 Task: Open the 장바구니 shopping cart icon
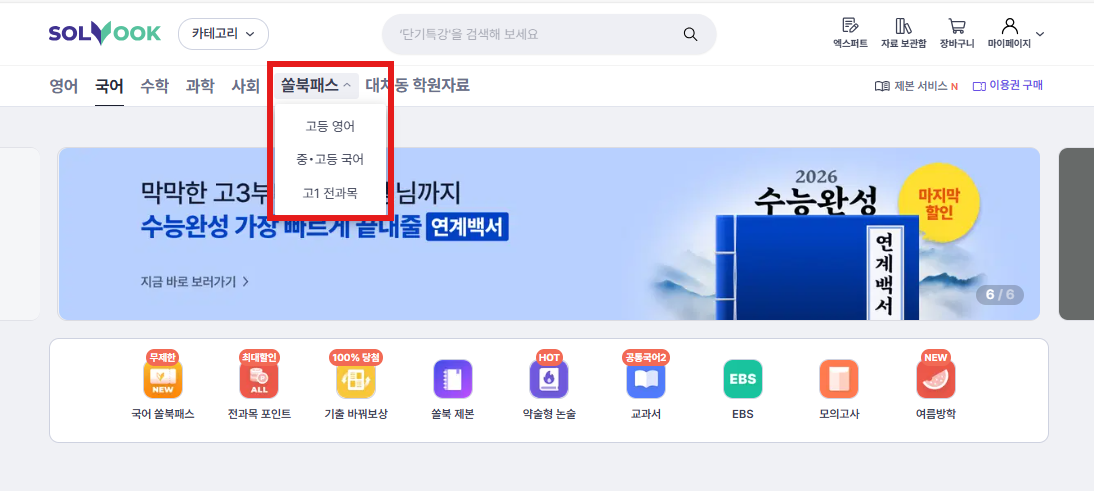pyautogui.click(x=957, y=26)
